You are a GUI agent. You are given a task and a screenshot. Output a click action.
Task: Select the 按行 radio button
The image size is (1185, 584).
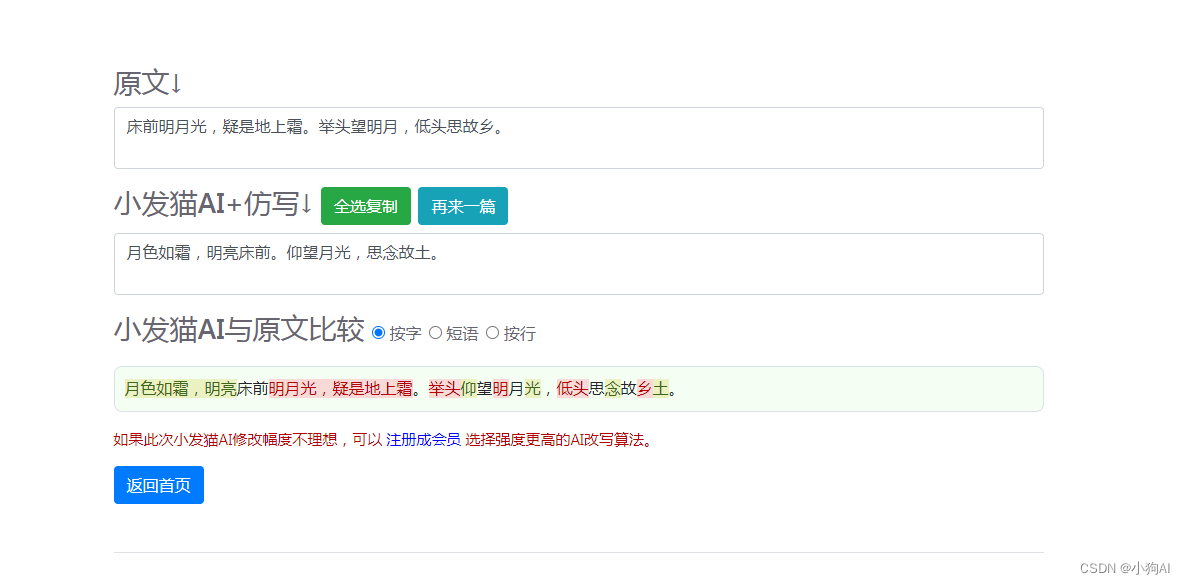(493, 332)
